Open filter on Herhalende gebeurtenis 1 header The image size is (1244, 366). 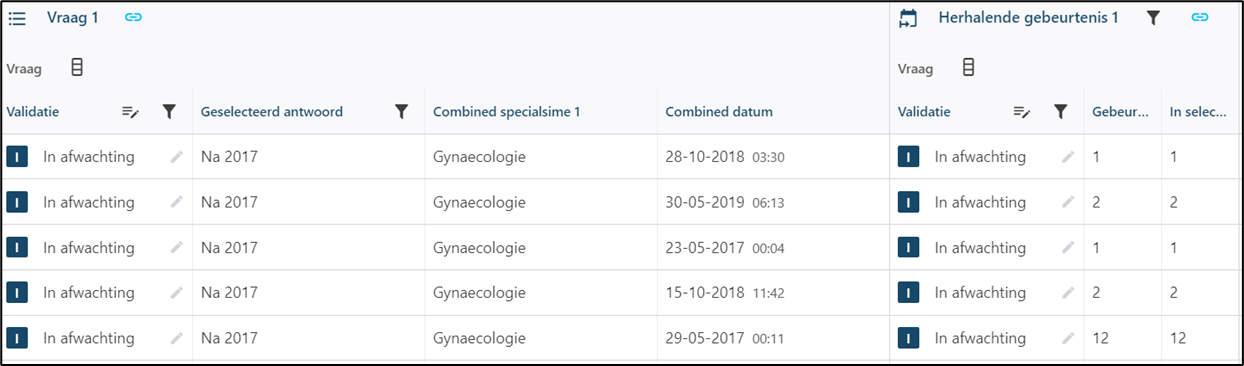tap(1153, 18)
